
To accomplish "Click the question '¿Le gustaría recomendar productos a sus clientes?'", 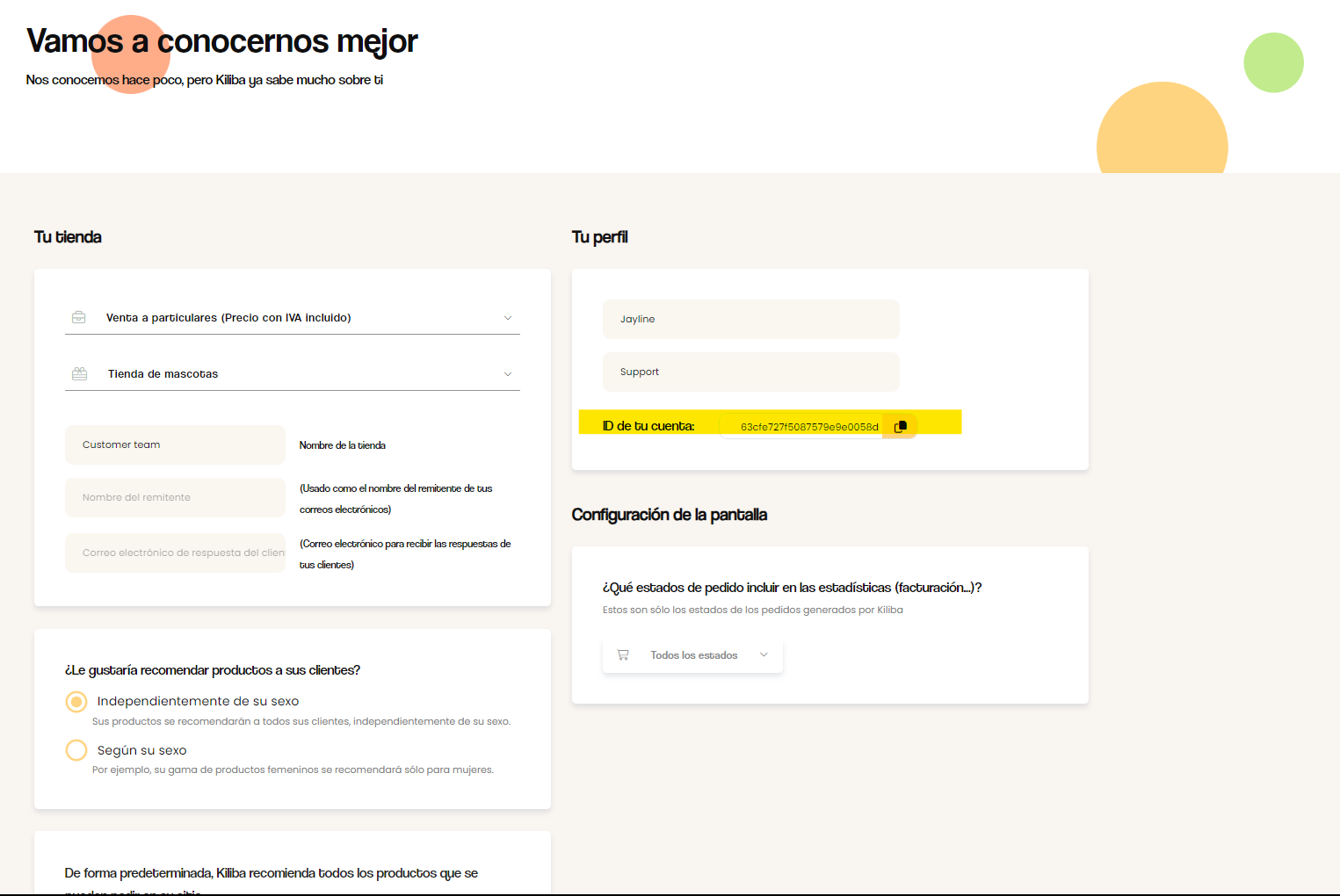I will (213, 670).
